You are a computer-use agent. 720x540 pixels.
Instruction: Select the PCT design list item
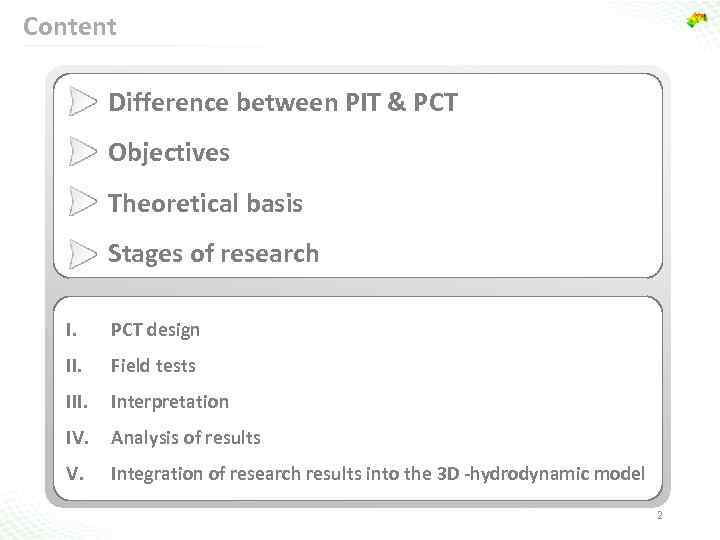[x=155, y=330]
